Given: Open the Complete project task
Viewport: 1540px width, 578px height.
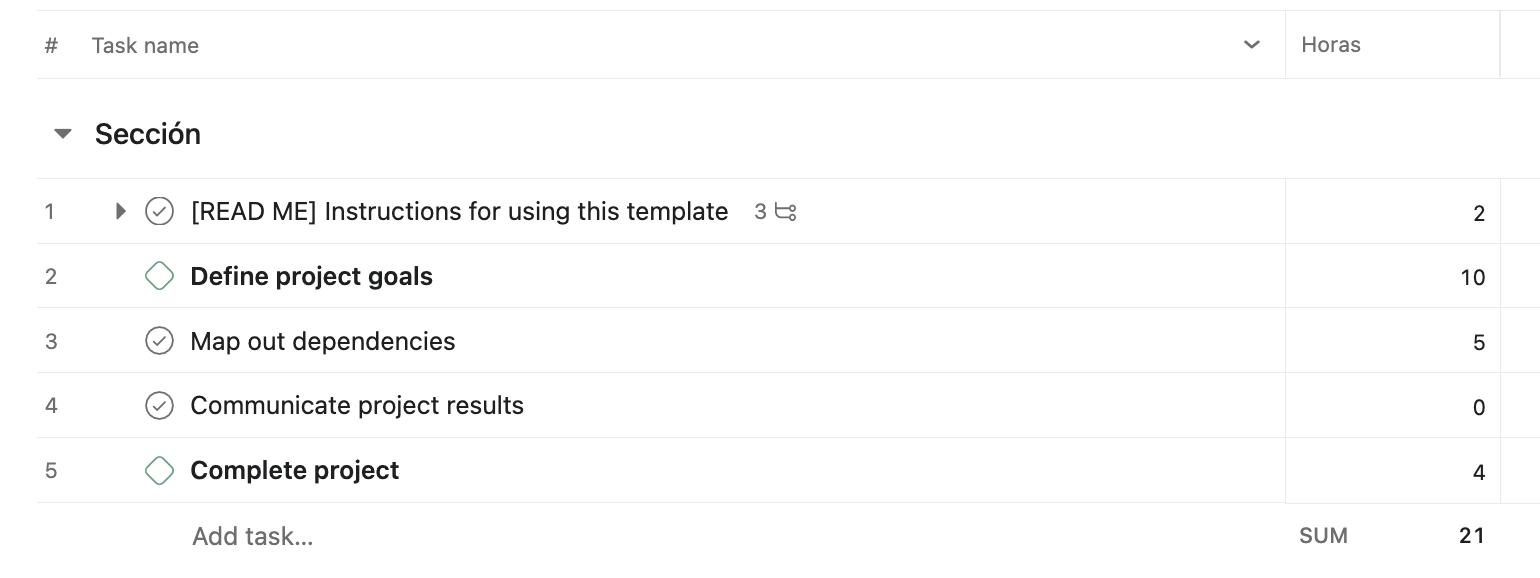Looking at the screenshot, I should click(x=294, y=471).
